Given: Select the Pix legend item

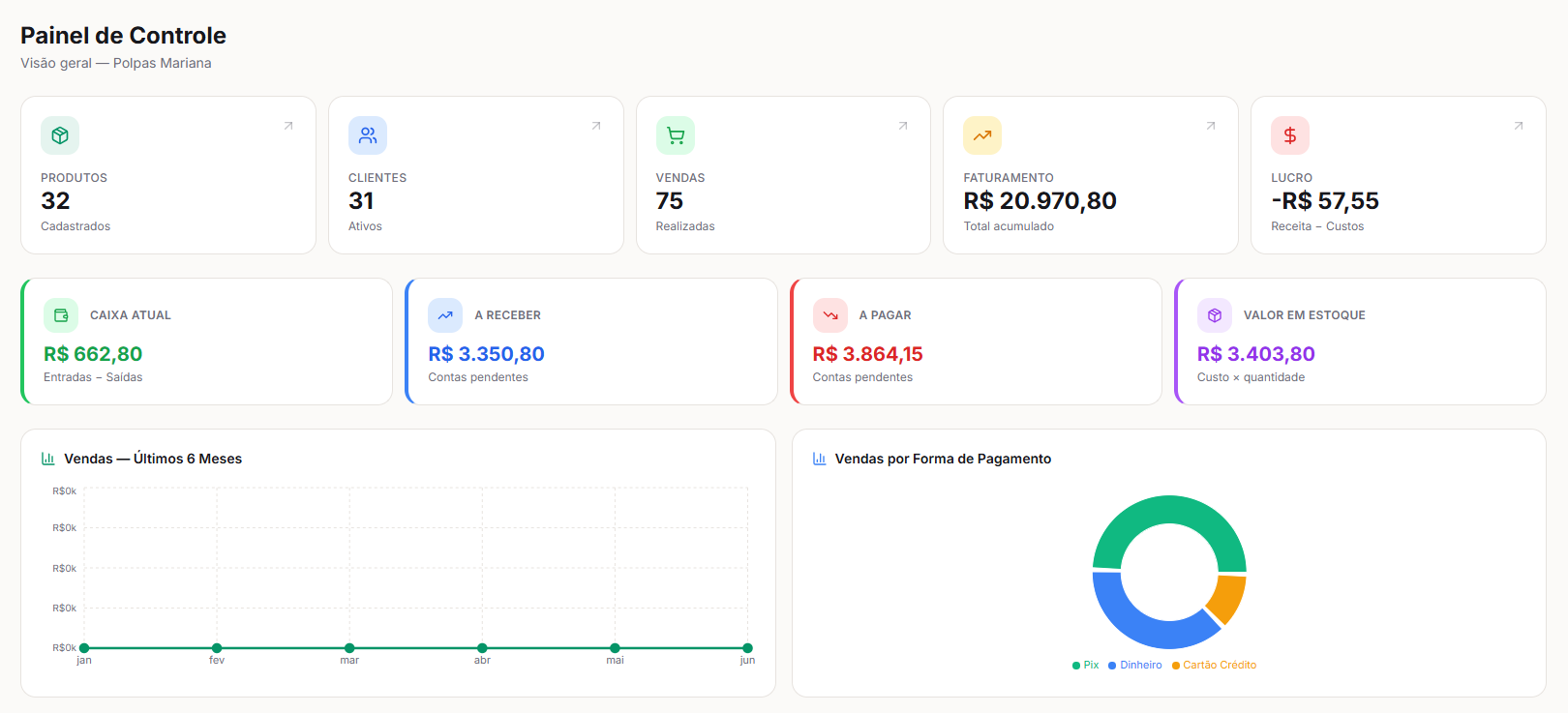Looking at the screenshot, I should click(x=1086, y=666).
